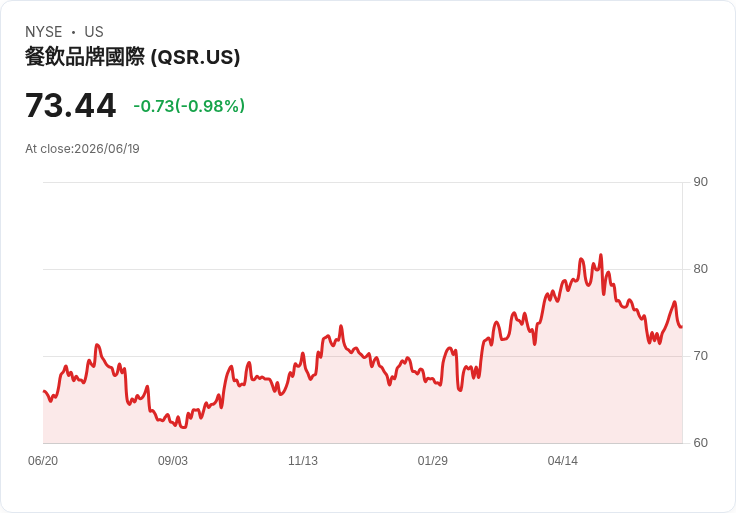Click the At close 2026/06/19 timestamp

click(82, 149)
